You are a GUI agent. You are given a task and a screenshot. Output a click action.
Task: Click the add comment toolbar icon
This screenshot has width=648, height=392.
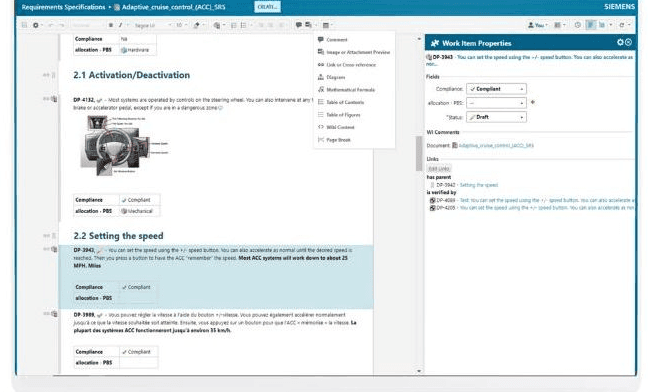[x=298, y=25]
